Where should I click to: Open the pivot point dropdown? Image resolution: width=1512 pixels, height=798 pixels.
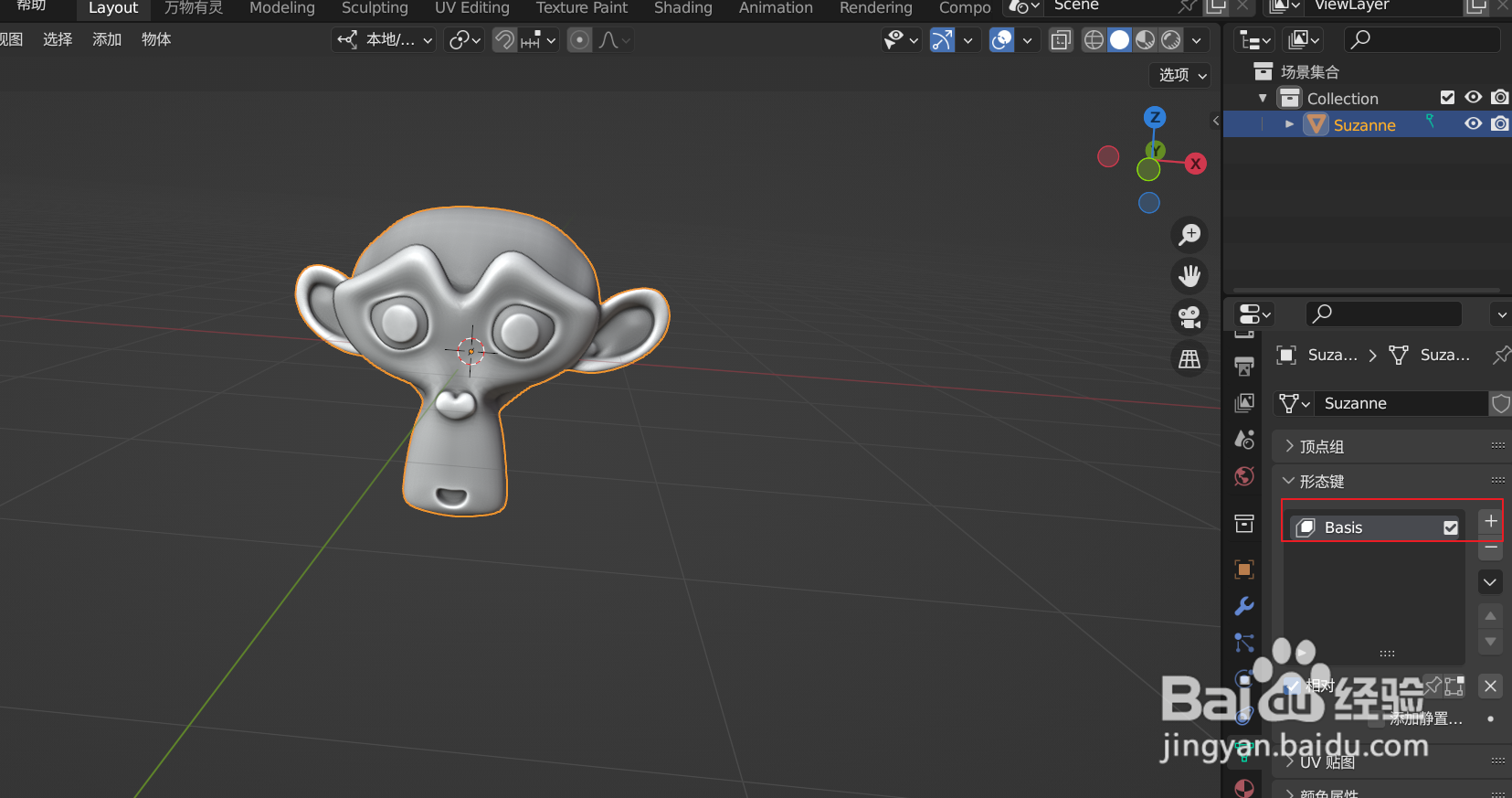(465, 40)
